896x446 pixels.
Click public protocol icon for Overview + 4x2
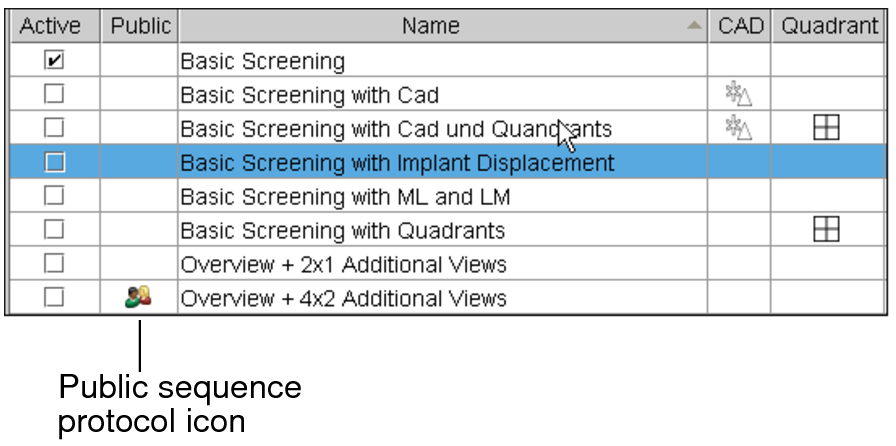pyautogui.click(x=139, y=297)
